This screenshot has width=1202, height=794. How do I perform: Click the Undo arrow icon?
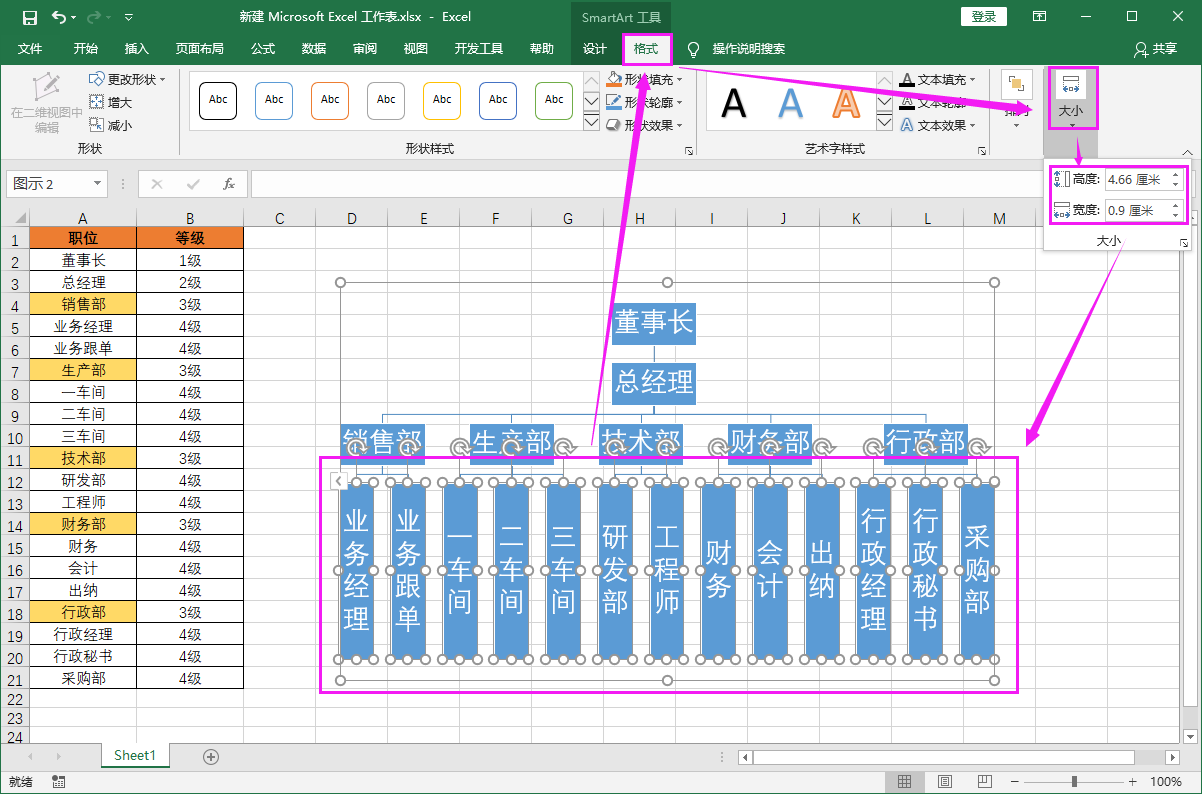tap(58, 17)
